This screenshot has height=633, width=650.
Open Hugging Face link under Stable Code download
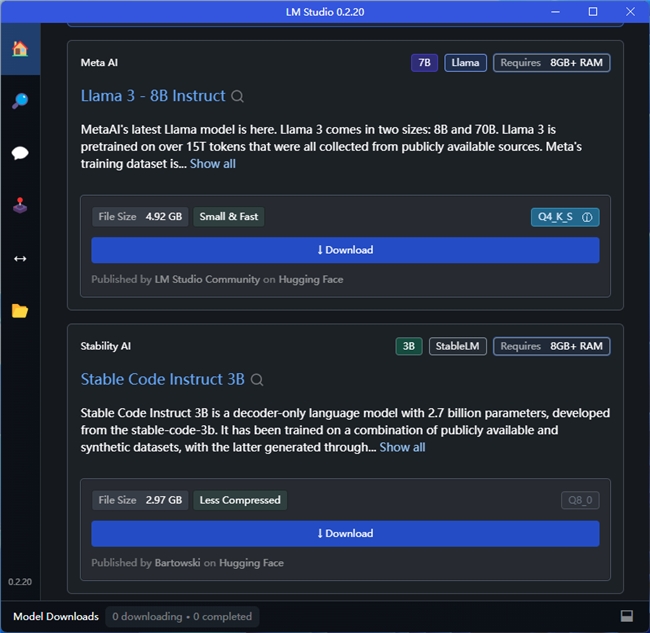[x=251, y=563]
